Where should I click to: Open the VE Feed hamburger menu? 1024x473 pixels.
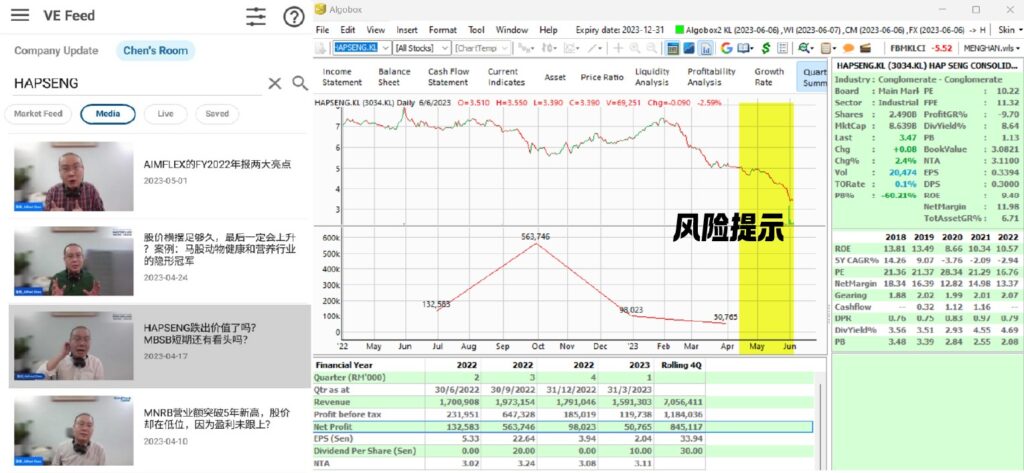point(20,15)
